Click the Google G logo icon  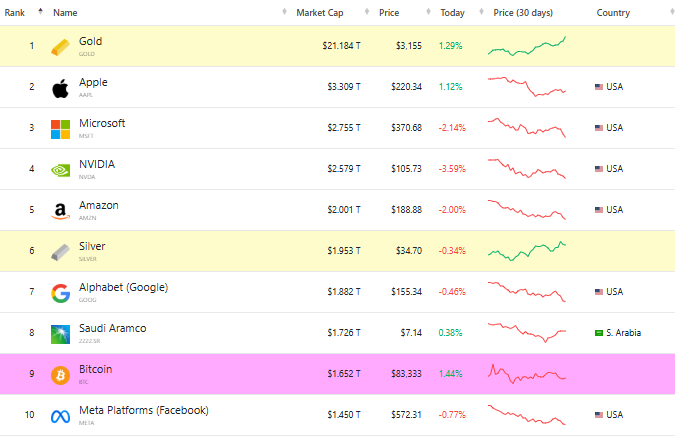click(60, 293)
